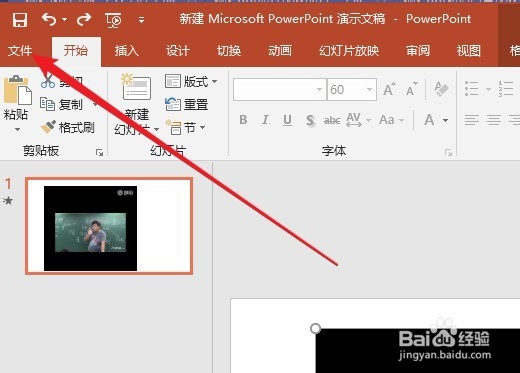Click the AV character spacing icon
This screenshot has height=373, width=520.
point(354,120)
